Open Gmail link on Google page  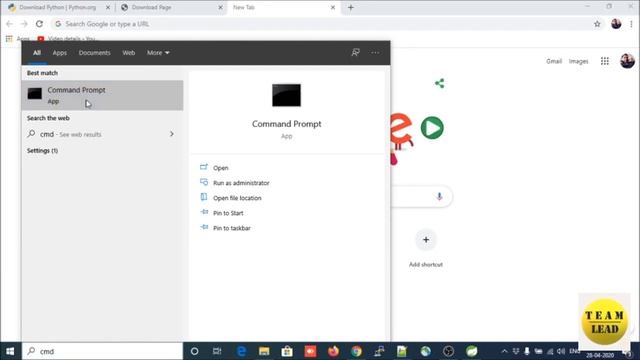point(554,61)
